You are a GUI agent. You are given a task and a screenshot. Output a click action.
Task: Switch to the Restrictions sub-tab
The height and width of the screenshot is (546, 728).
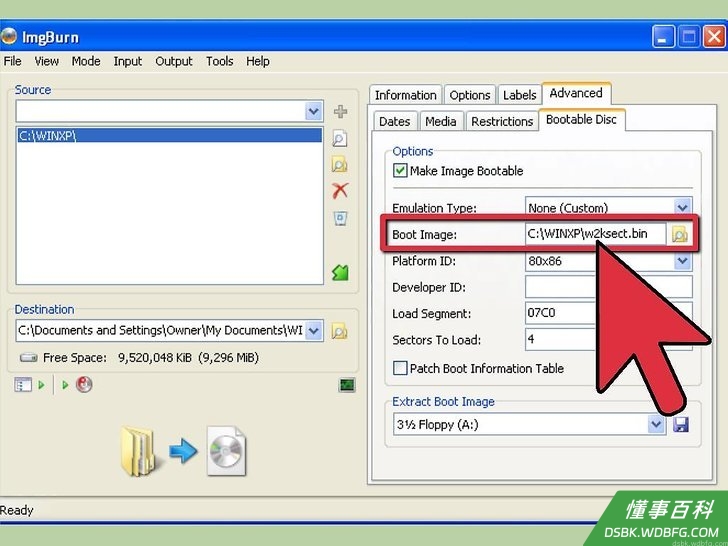click(502, 122)
